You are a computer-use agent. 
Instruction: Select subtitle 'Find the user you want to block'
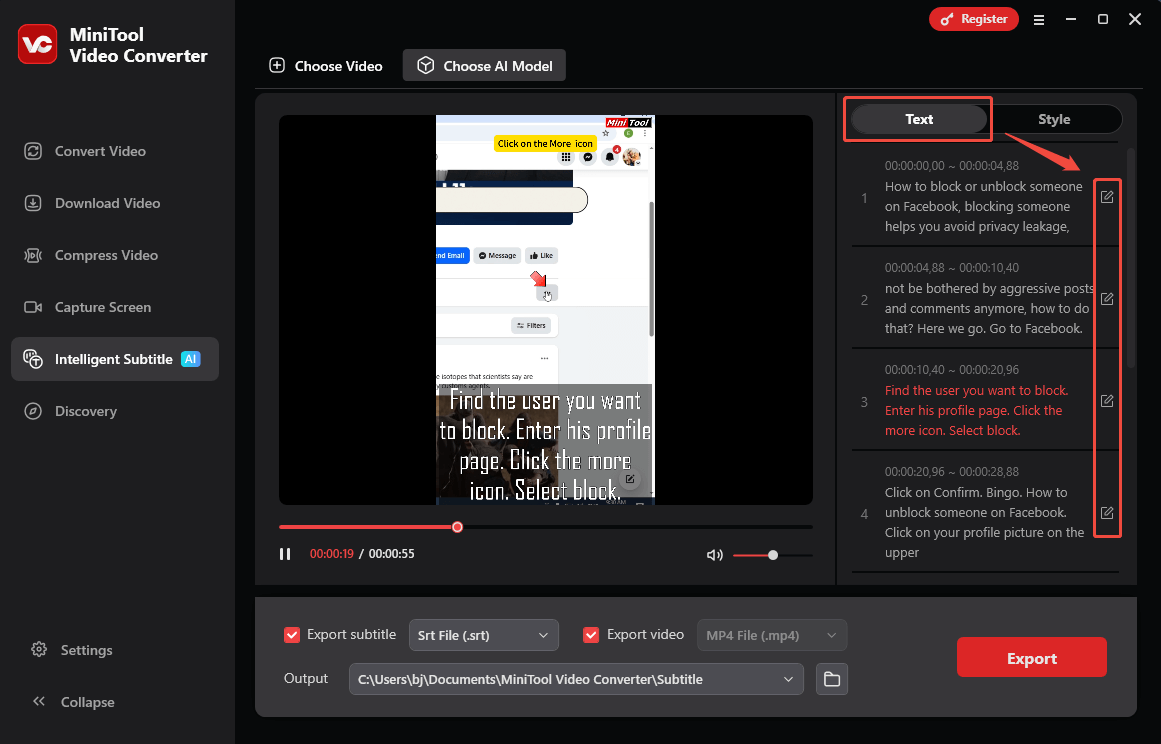tap(976, 410)
